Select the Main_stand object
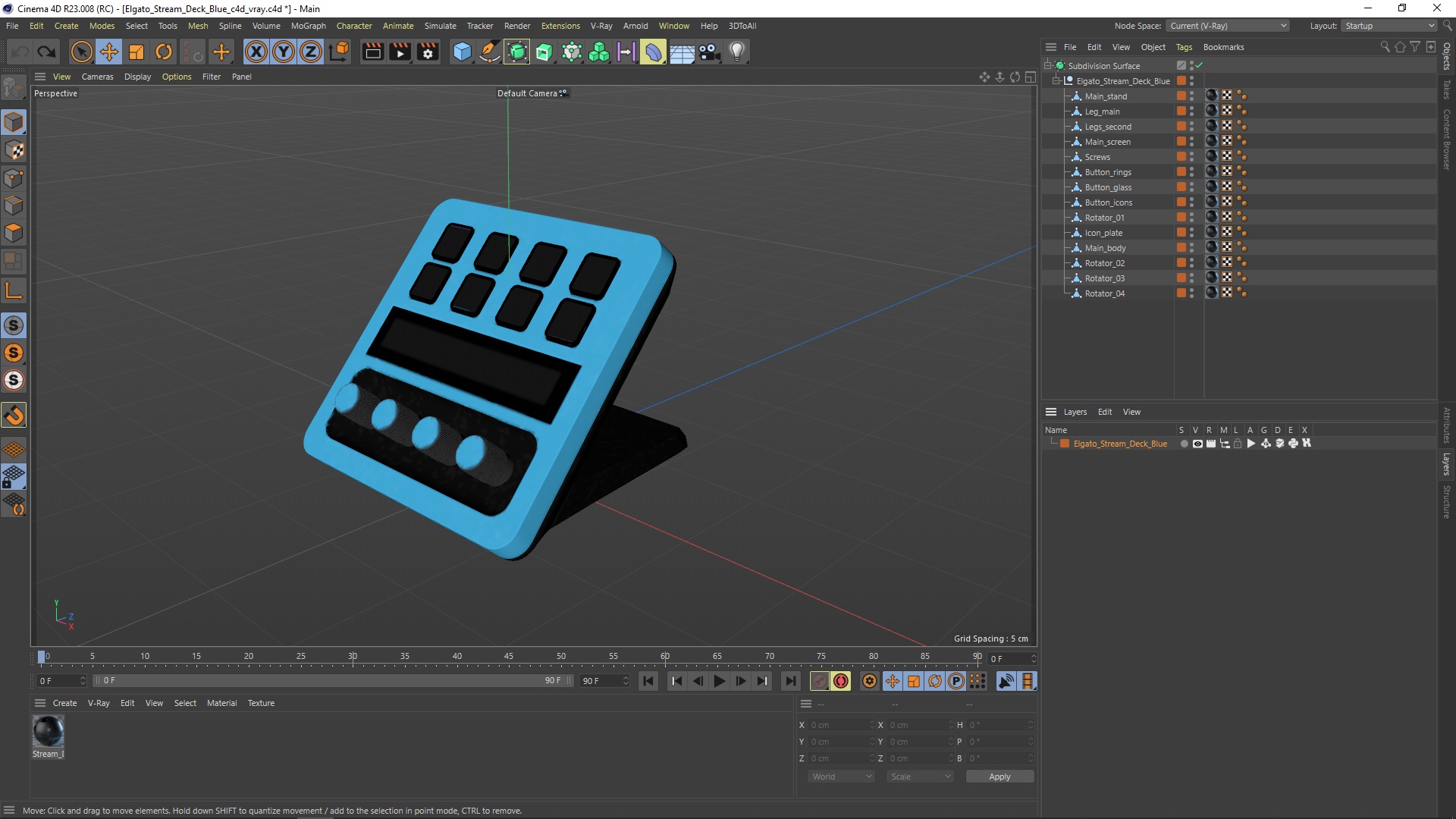 click(x=1106, y=96)
